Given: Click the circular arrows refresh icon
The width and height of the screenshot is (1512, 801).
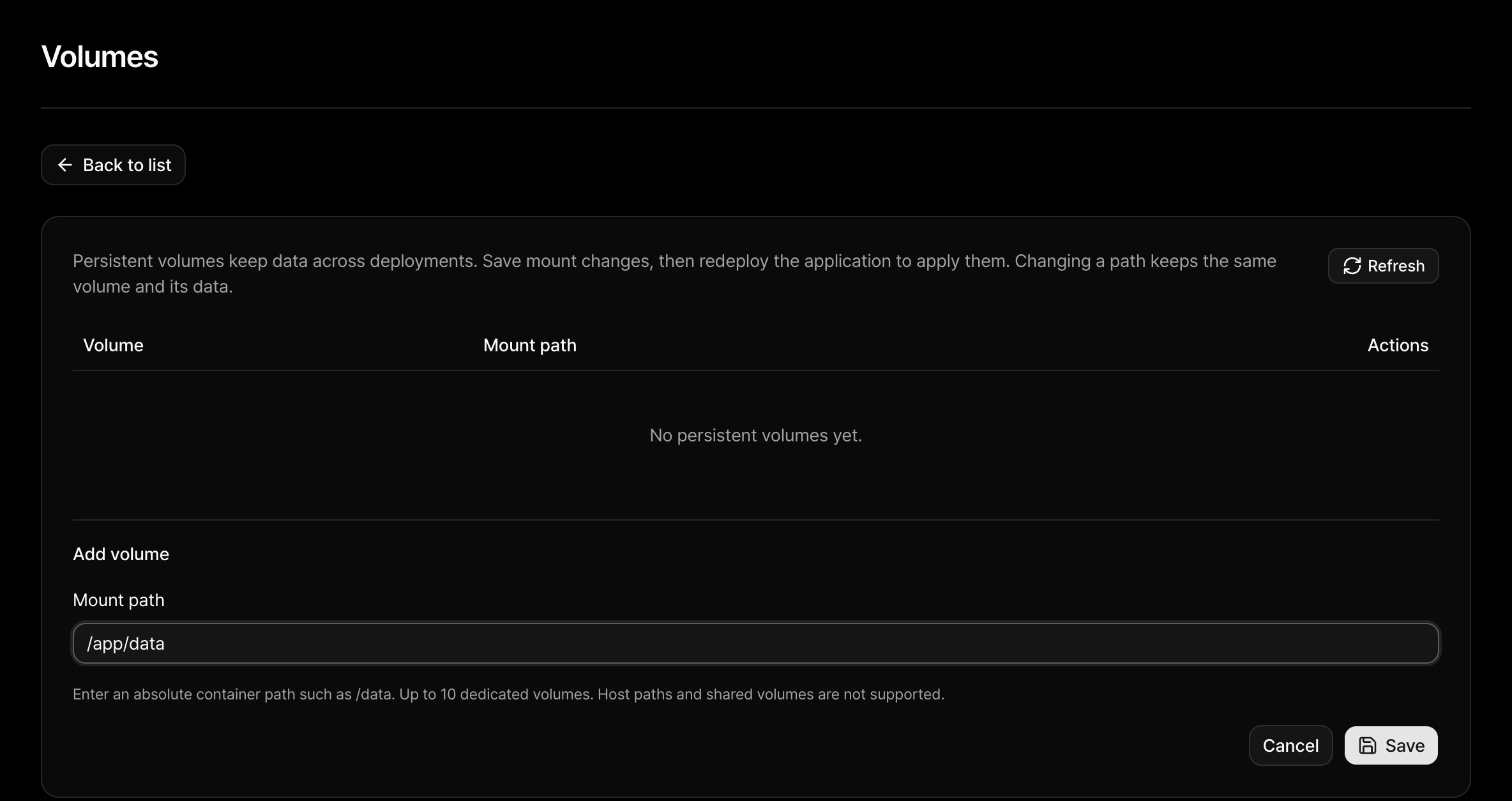Looking at the screenshot, I should point(1352,266).
